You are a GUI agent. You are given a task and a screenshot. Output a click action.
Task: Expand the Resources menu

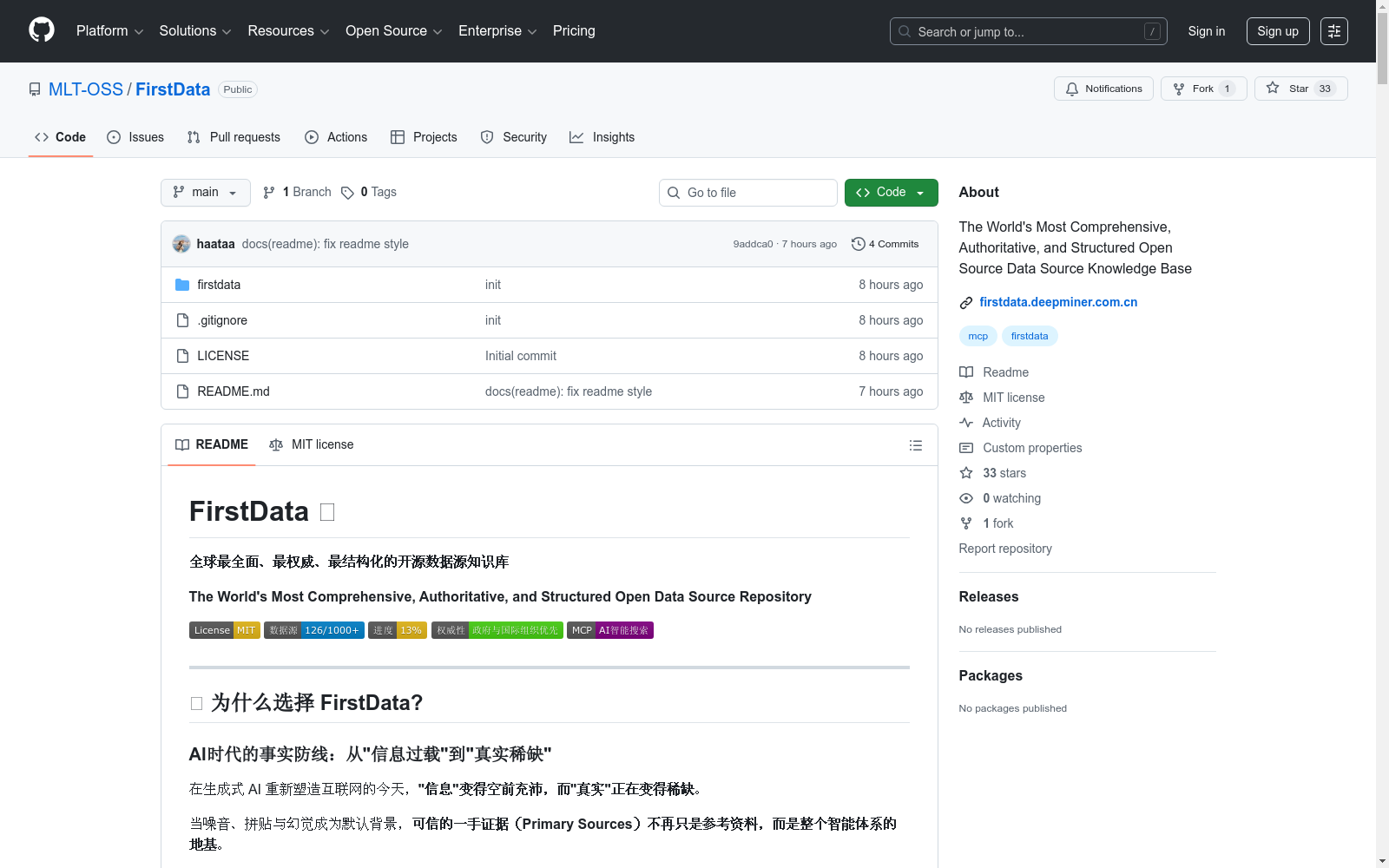[x=288, y=31]
